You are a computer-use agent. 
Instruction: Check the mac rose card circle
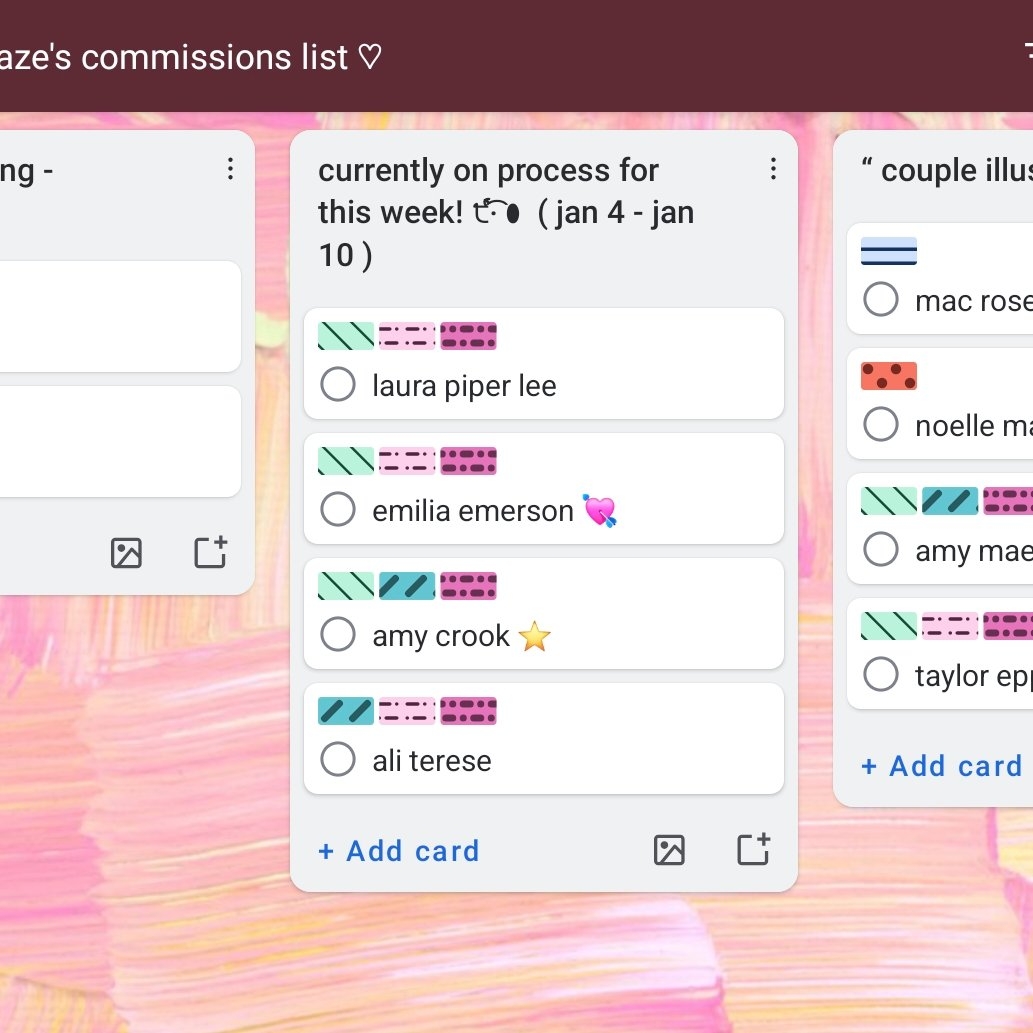[880, 300]
